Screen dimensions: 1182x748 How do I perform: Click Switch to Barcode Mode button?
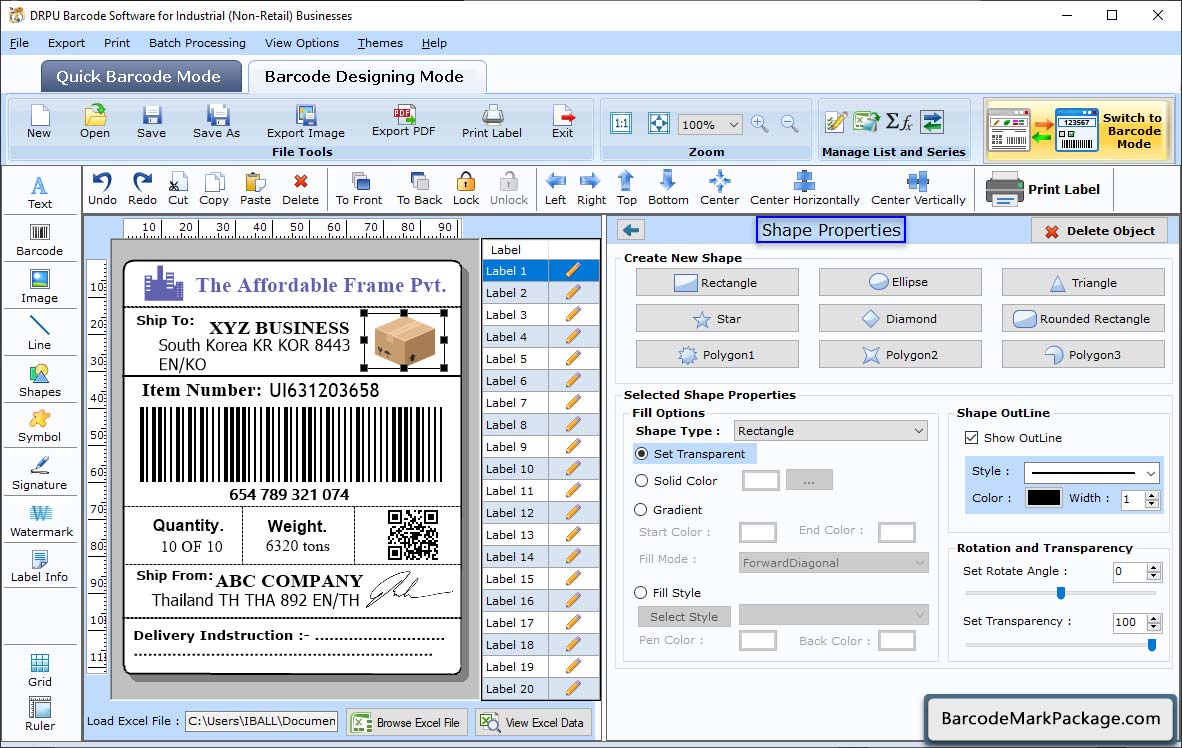[1078, 130]
